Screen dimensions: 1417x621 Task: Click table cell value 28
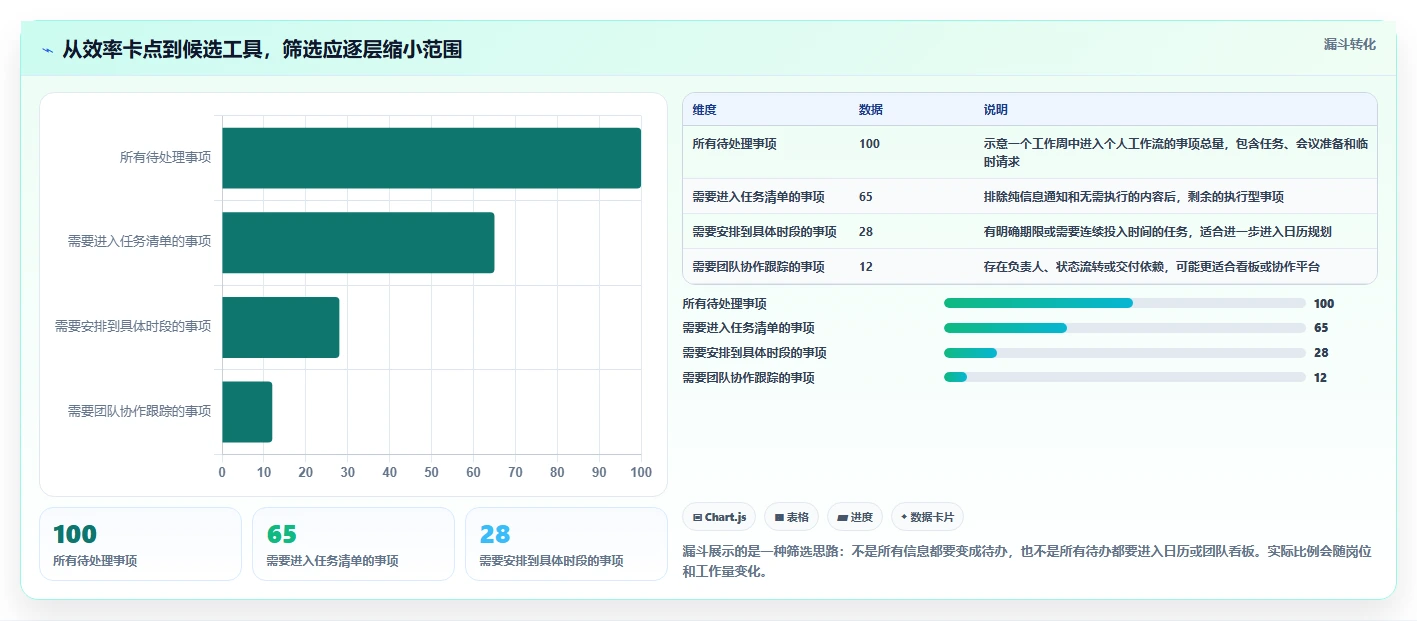click(866, 232)
